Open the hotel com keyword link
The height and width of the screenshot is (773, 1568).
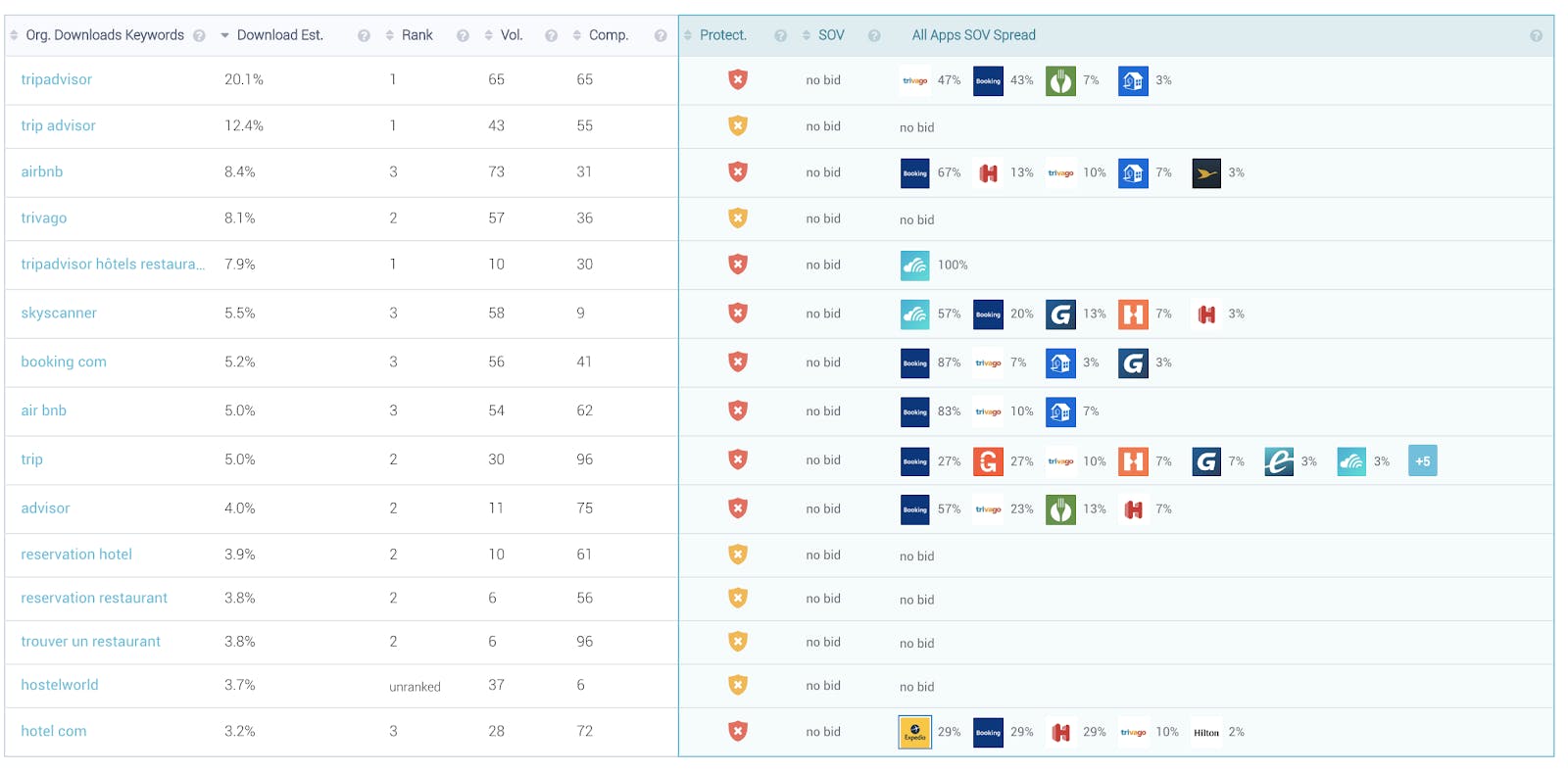[54, 731]
